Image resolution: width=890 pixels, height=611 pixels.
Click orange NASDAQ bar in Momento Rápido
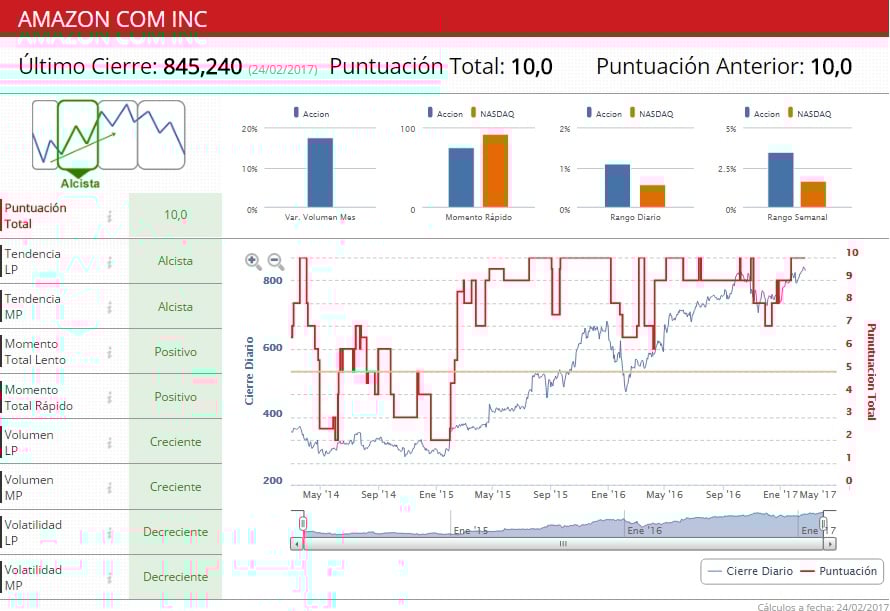pos(496,171)
